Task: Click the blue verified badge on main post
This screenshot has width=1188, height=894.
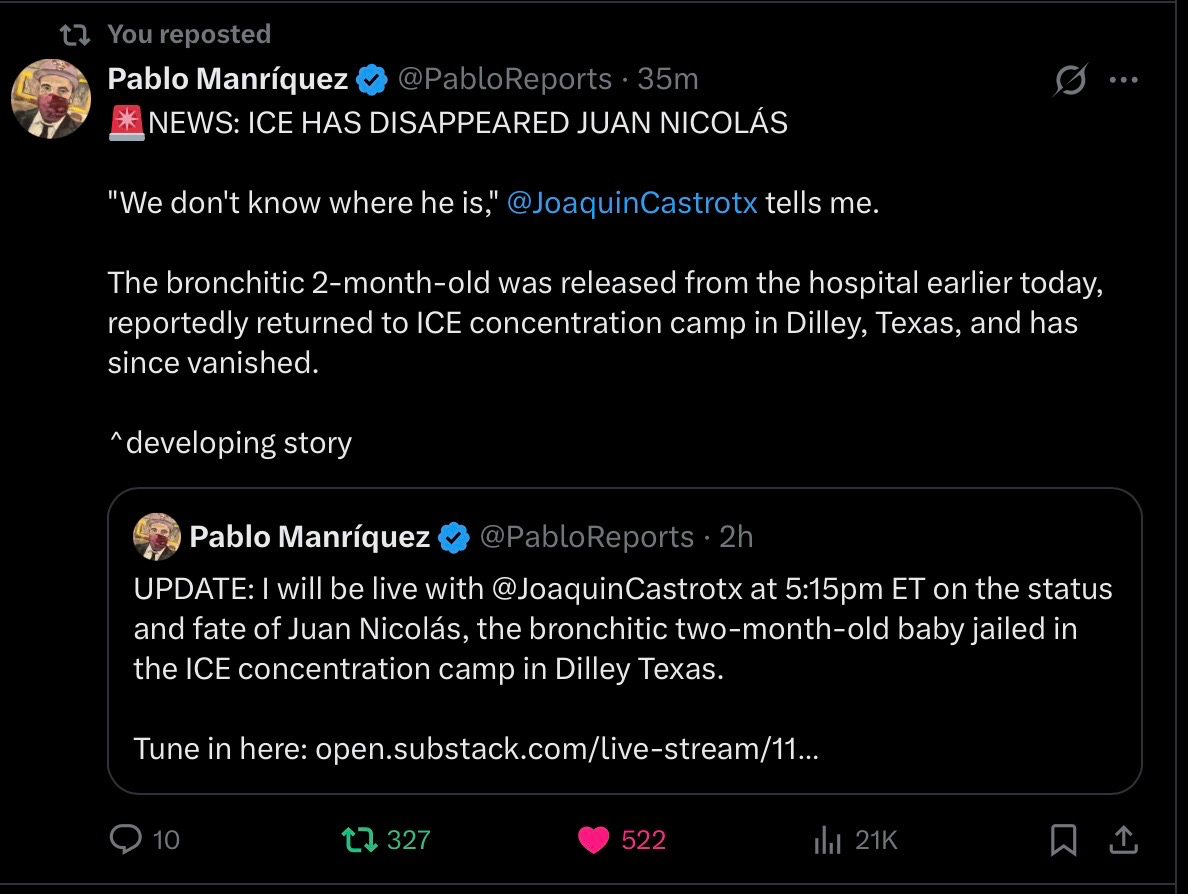Action: point(373,79)
